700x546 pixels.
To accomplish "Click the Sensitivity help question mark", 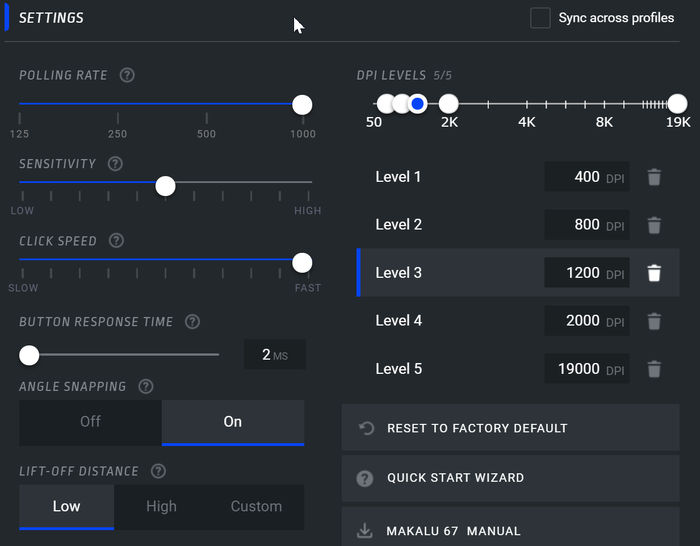I will coord(115,164).
